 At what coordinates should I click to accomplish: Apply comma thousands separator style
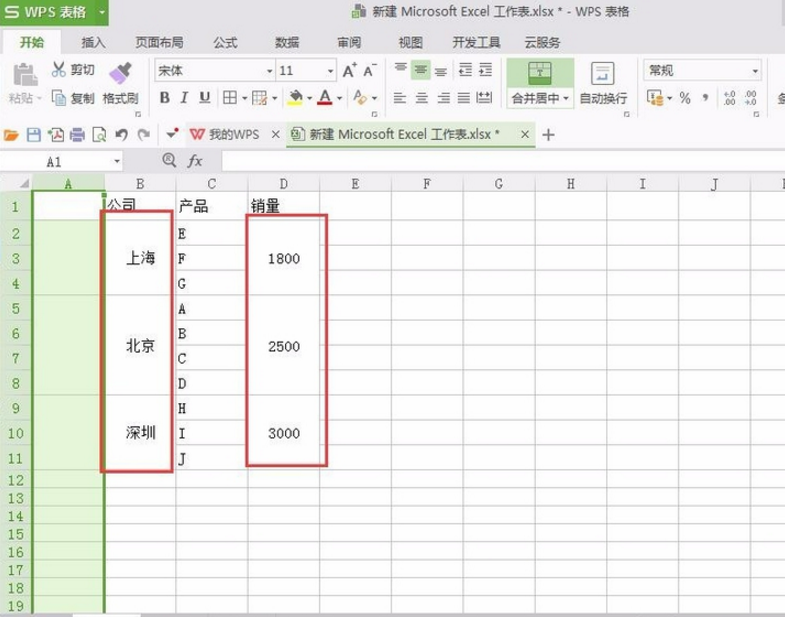(x=705, y=98)
